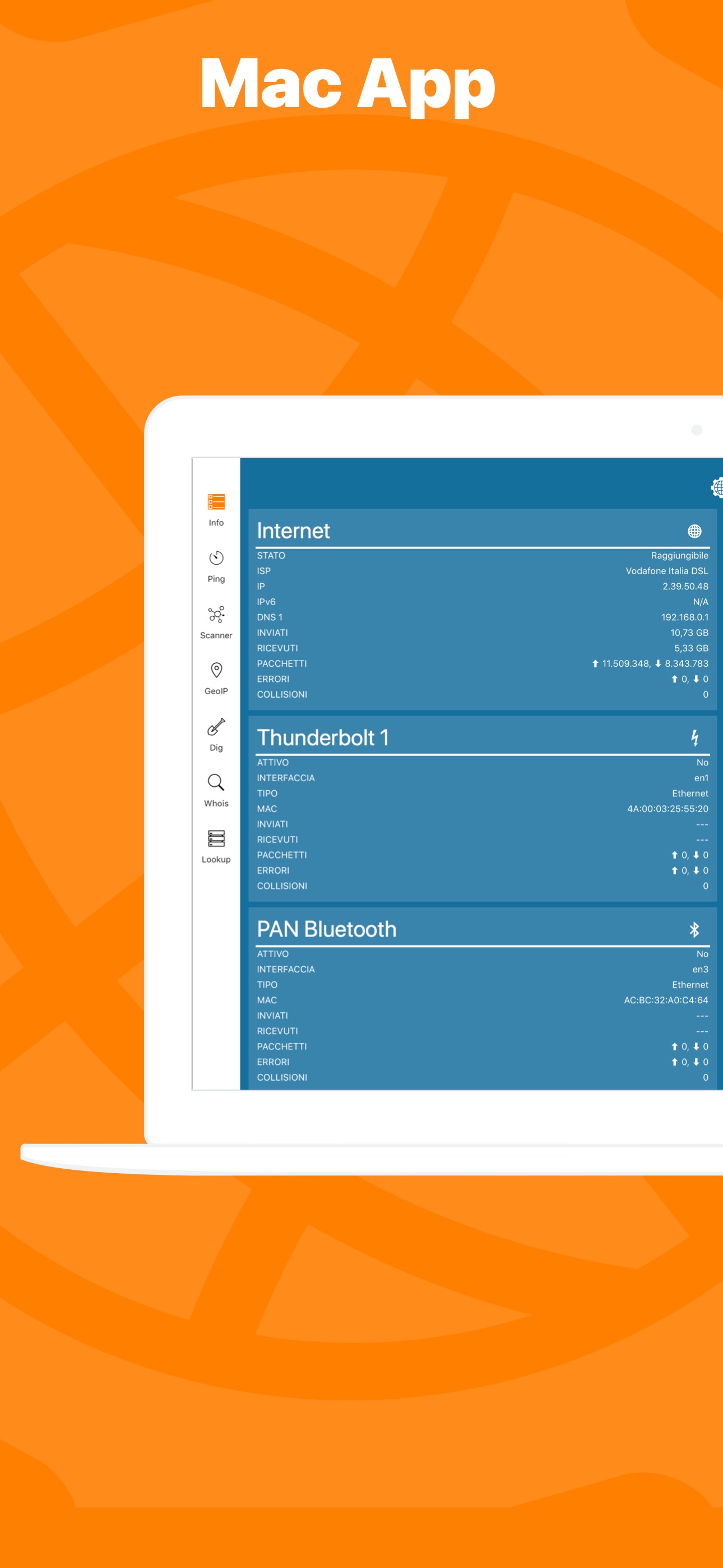This screenshot has width=723, height=1568.
Task: Click the en3 interface value
Action: click(701, 970)
